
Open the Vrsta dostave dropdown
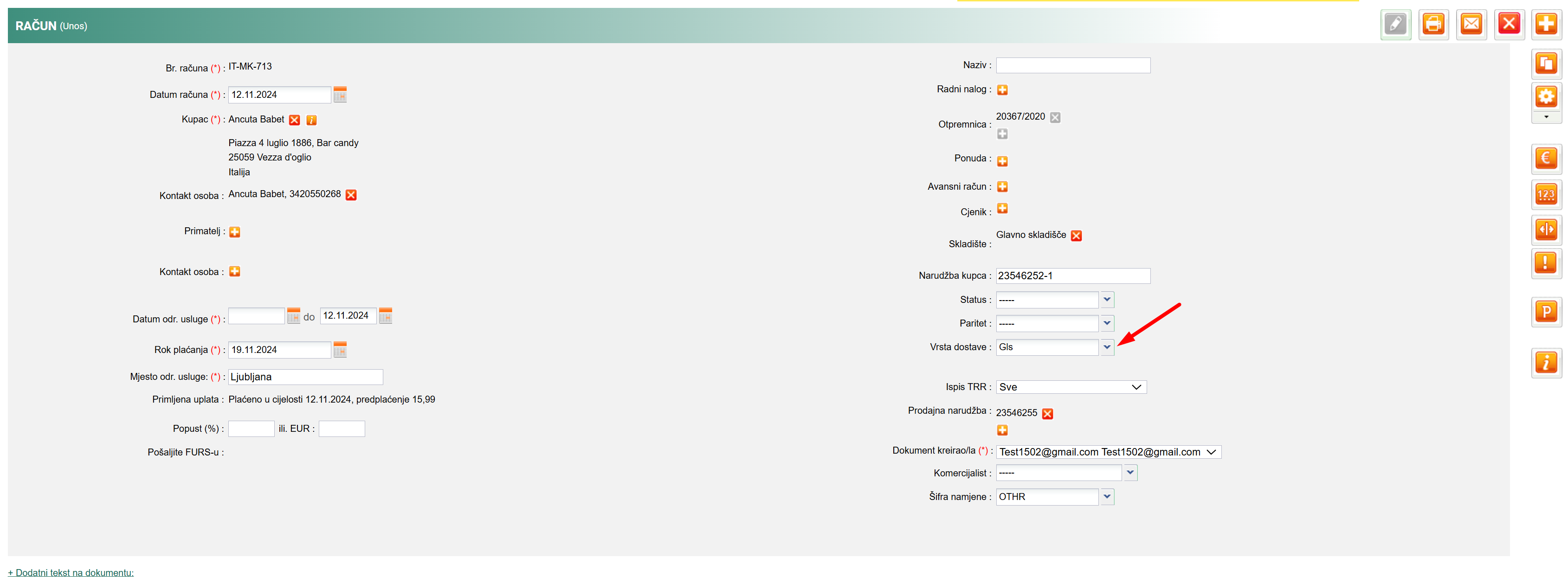click(1107, 347)
